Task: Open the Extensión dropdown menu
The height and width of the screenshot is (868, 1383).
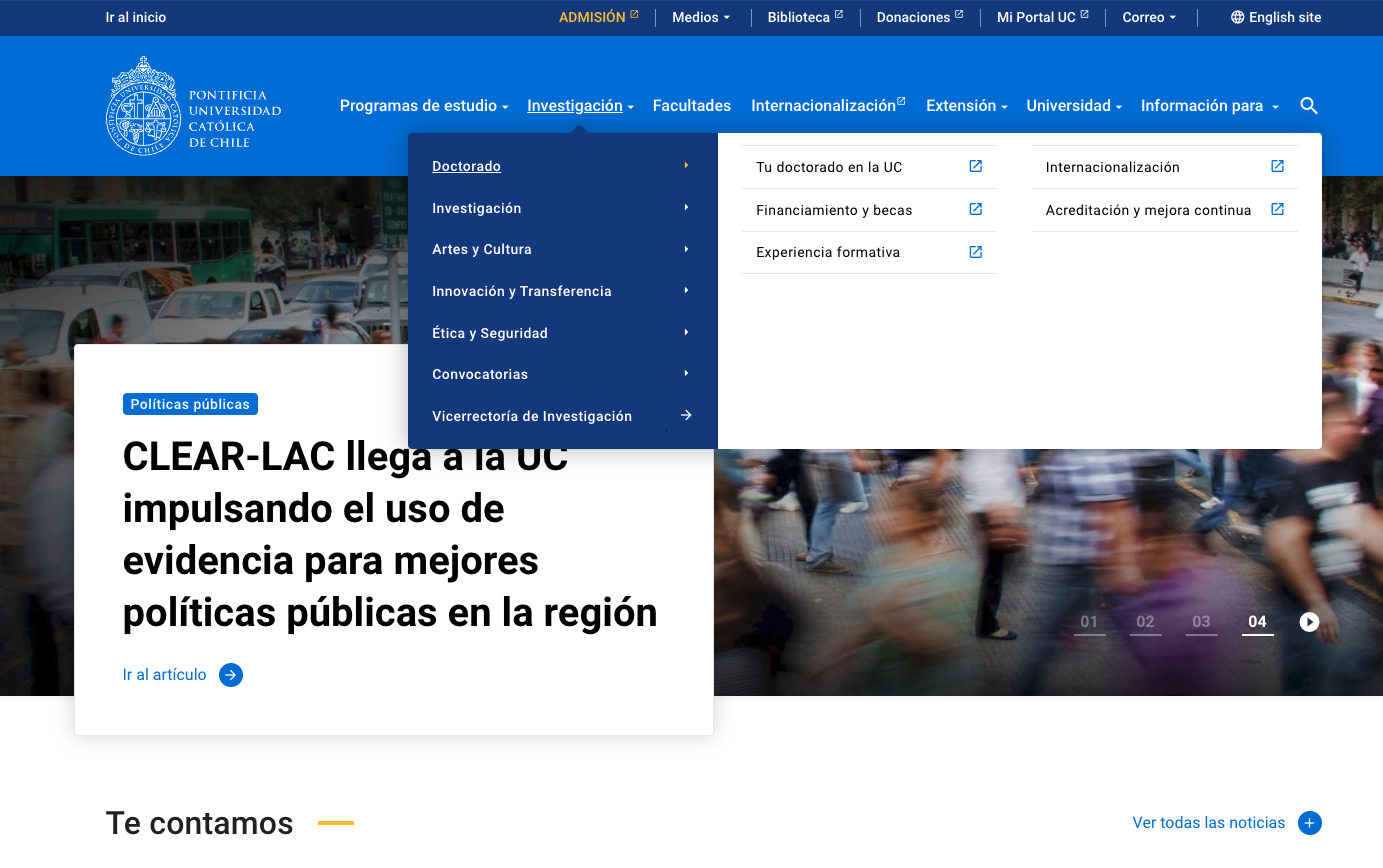Action: [966, 106]
